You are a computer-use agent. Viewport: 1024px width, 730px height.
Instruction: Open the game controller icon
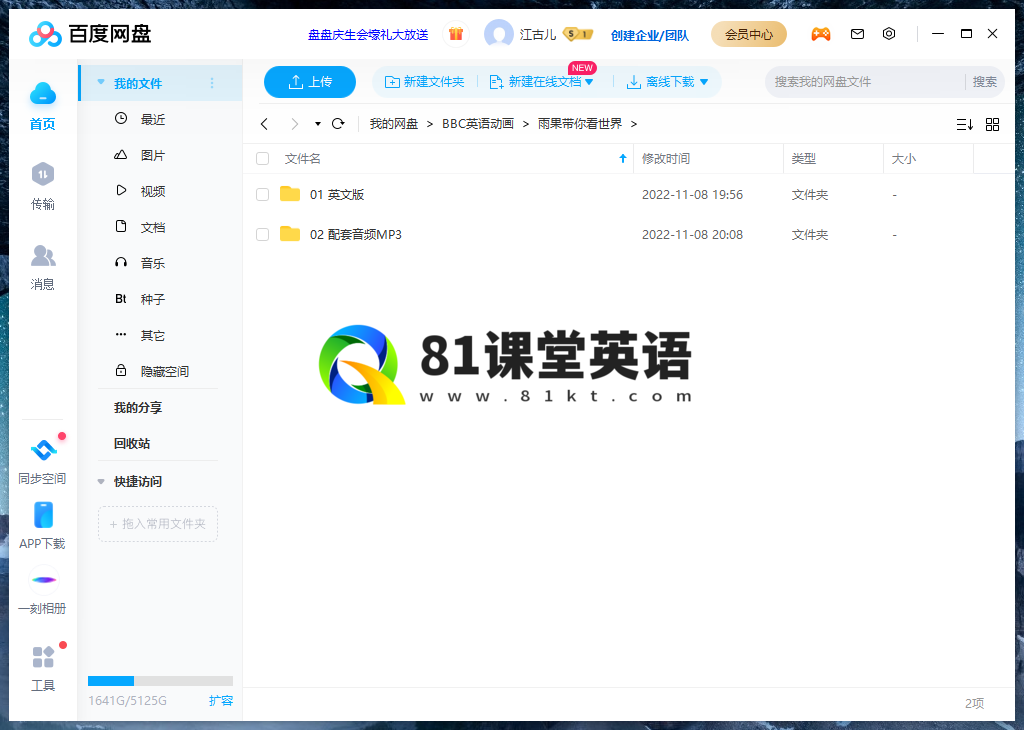821,34
